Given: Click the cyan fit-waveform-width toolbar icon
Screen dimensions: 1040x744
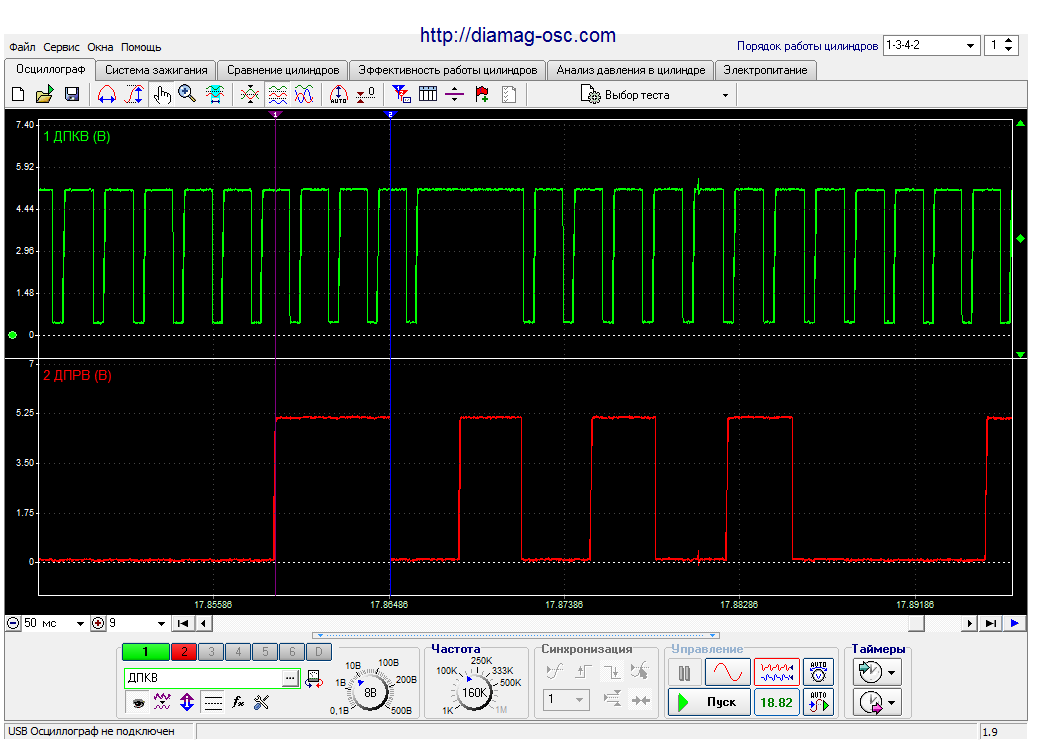Looking at the screenshot, I should pos(215,95).
